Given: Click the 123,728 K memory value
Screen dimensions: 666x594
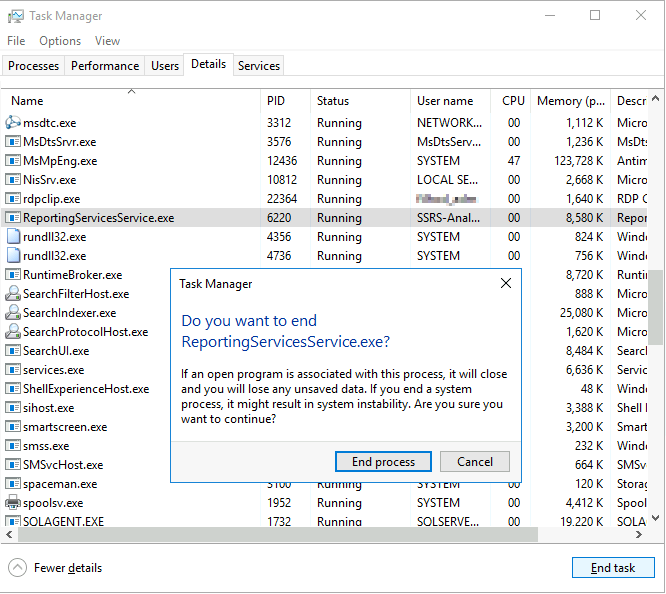Looking at the screenshot, I should (578, 161).
